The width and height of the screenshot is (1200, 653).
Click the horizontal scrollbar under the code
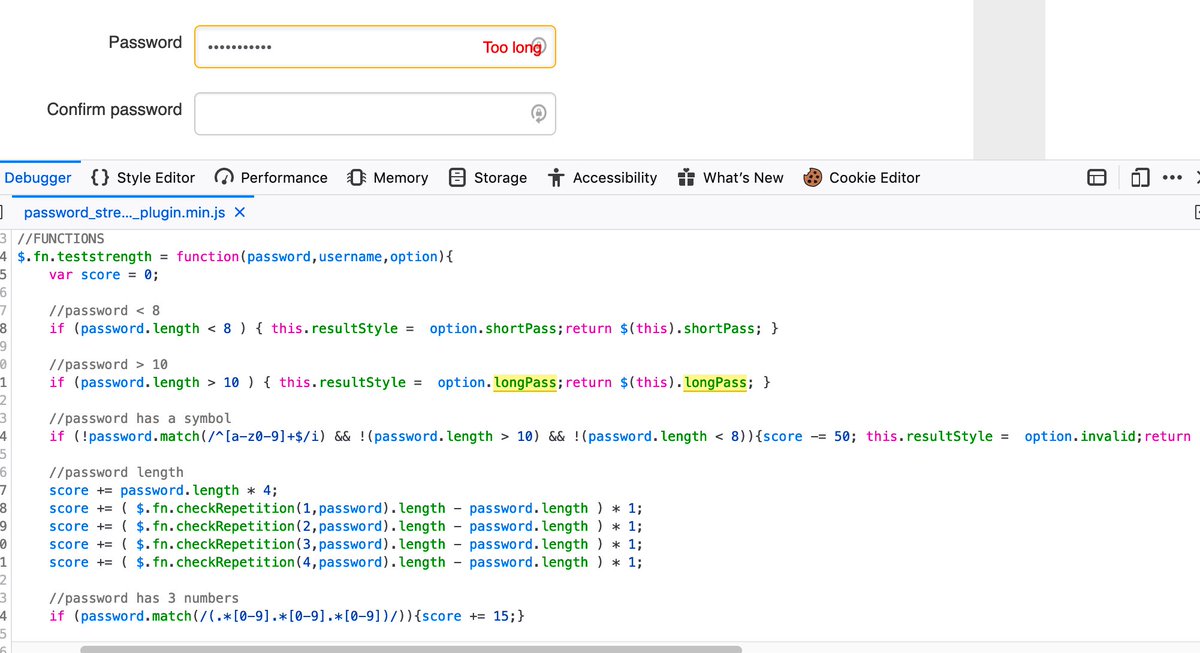411,649
